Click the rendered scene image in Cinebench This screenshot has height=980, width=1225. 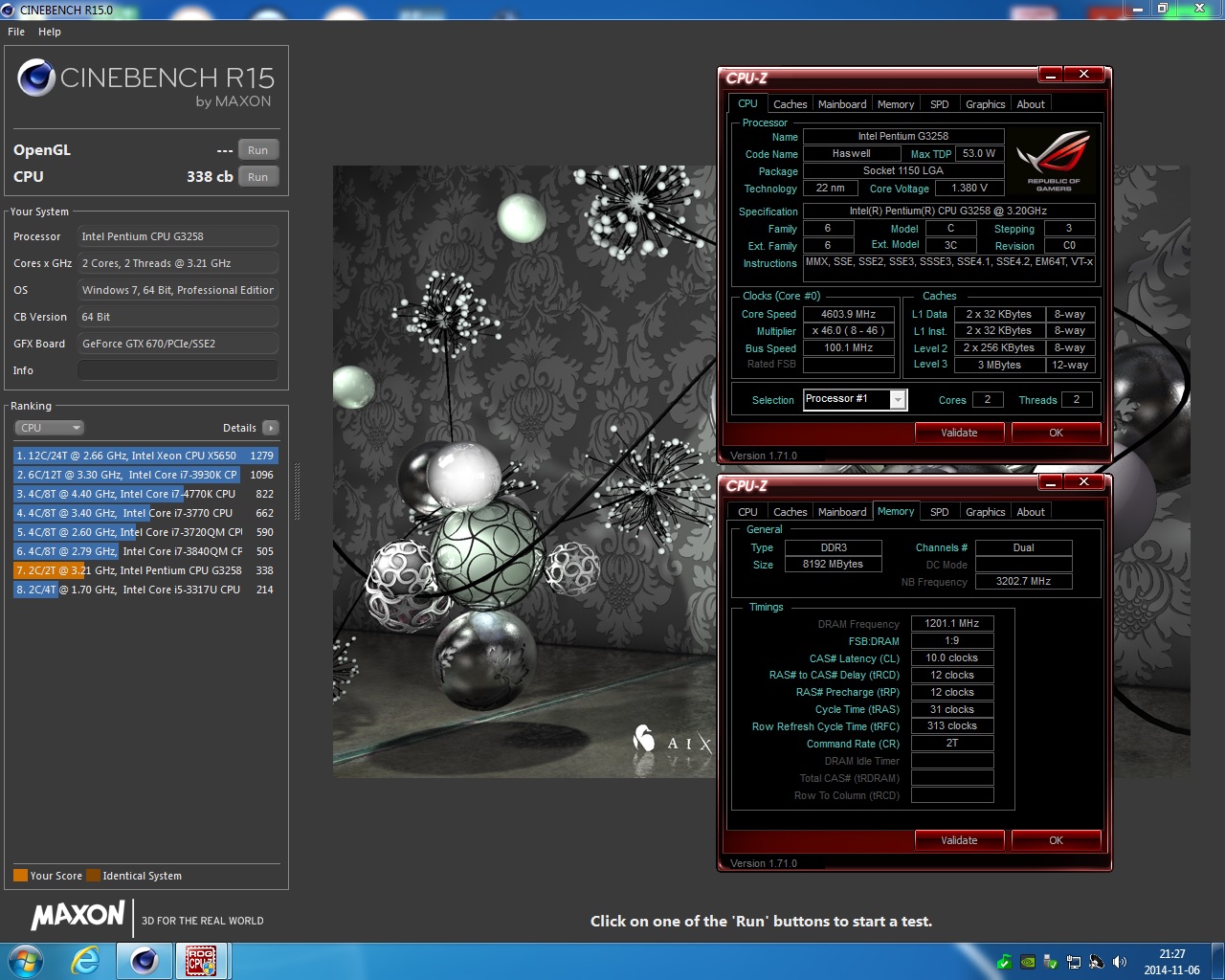coord(523,471)
